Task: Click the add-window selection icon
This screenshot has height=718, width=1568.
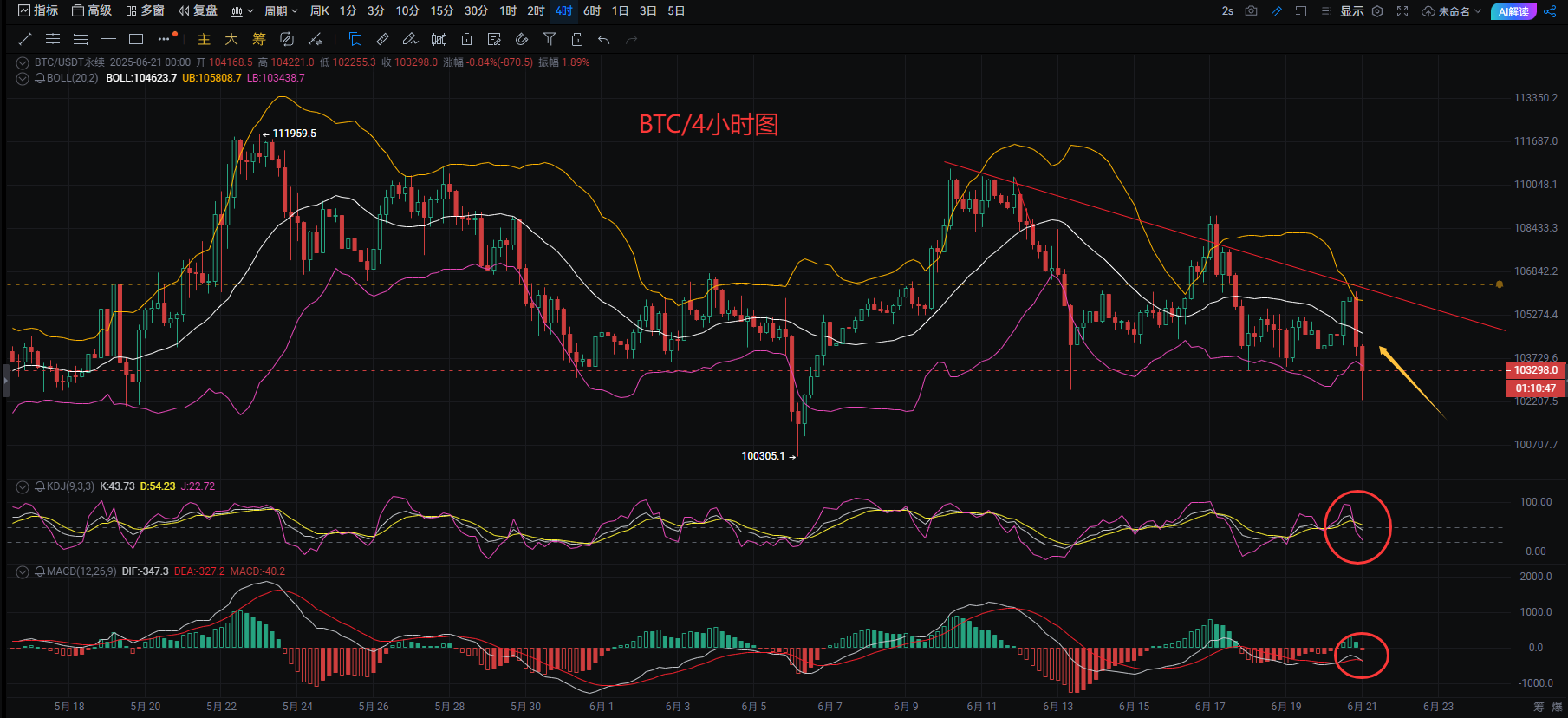Action: [x=1301, y=11]
